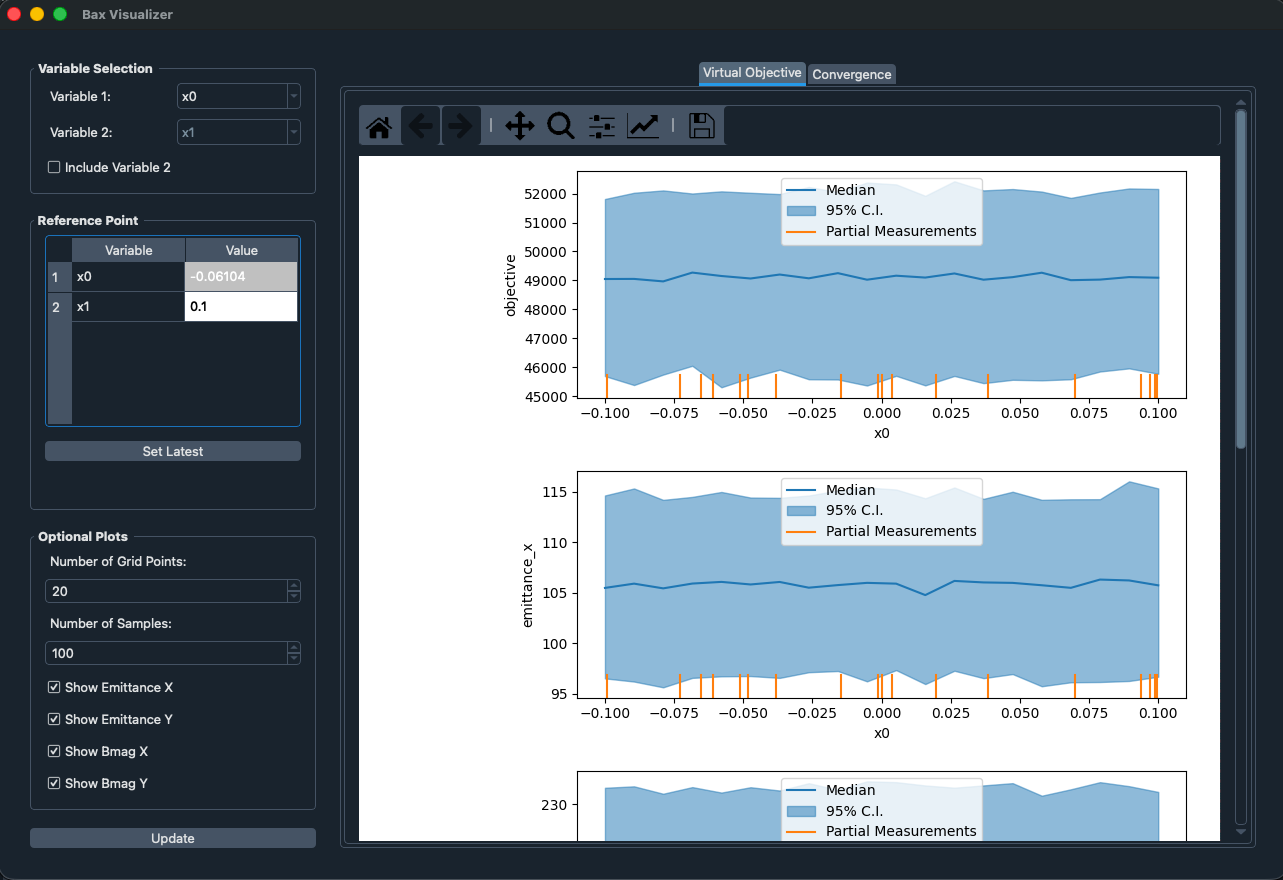Viewport: 1283px width, 880px height.
Task: Select the x1 variable name cell
Action: pyautogui.click(x=128, y=307)
